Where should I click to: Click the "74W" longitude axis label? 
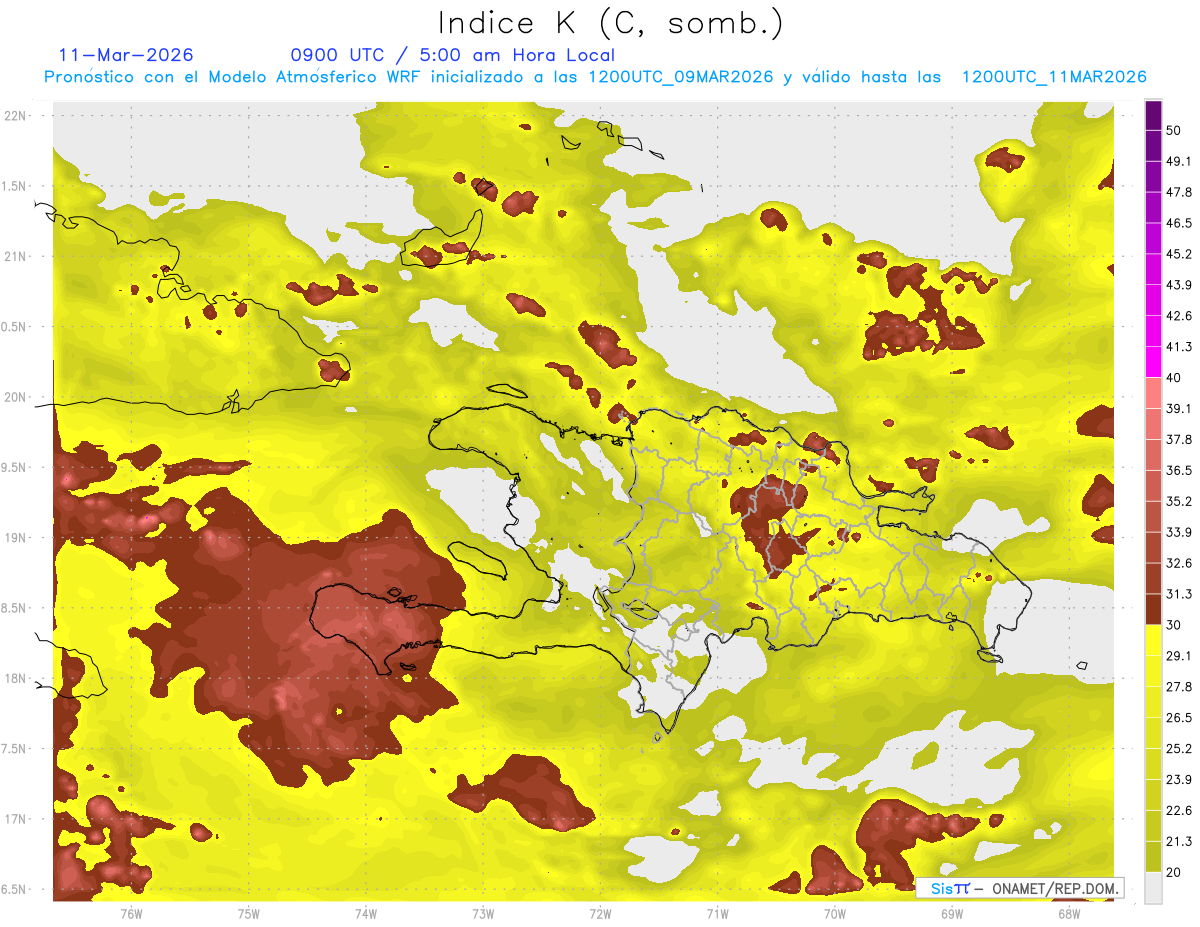coord(365,914)
